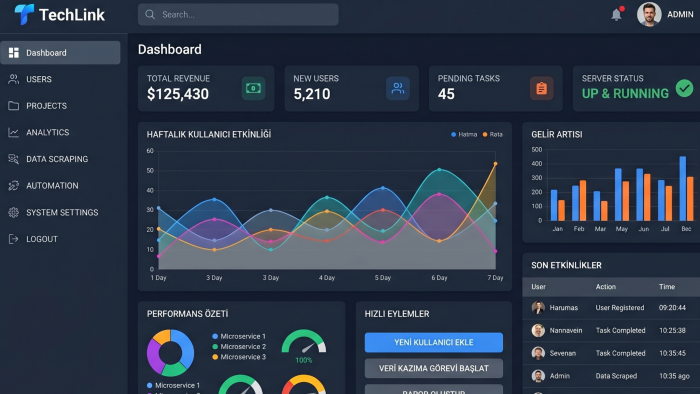700x394 pixels.
Task: Click the Automation icon in sidebar
Action: [x=14, y=186]
